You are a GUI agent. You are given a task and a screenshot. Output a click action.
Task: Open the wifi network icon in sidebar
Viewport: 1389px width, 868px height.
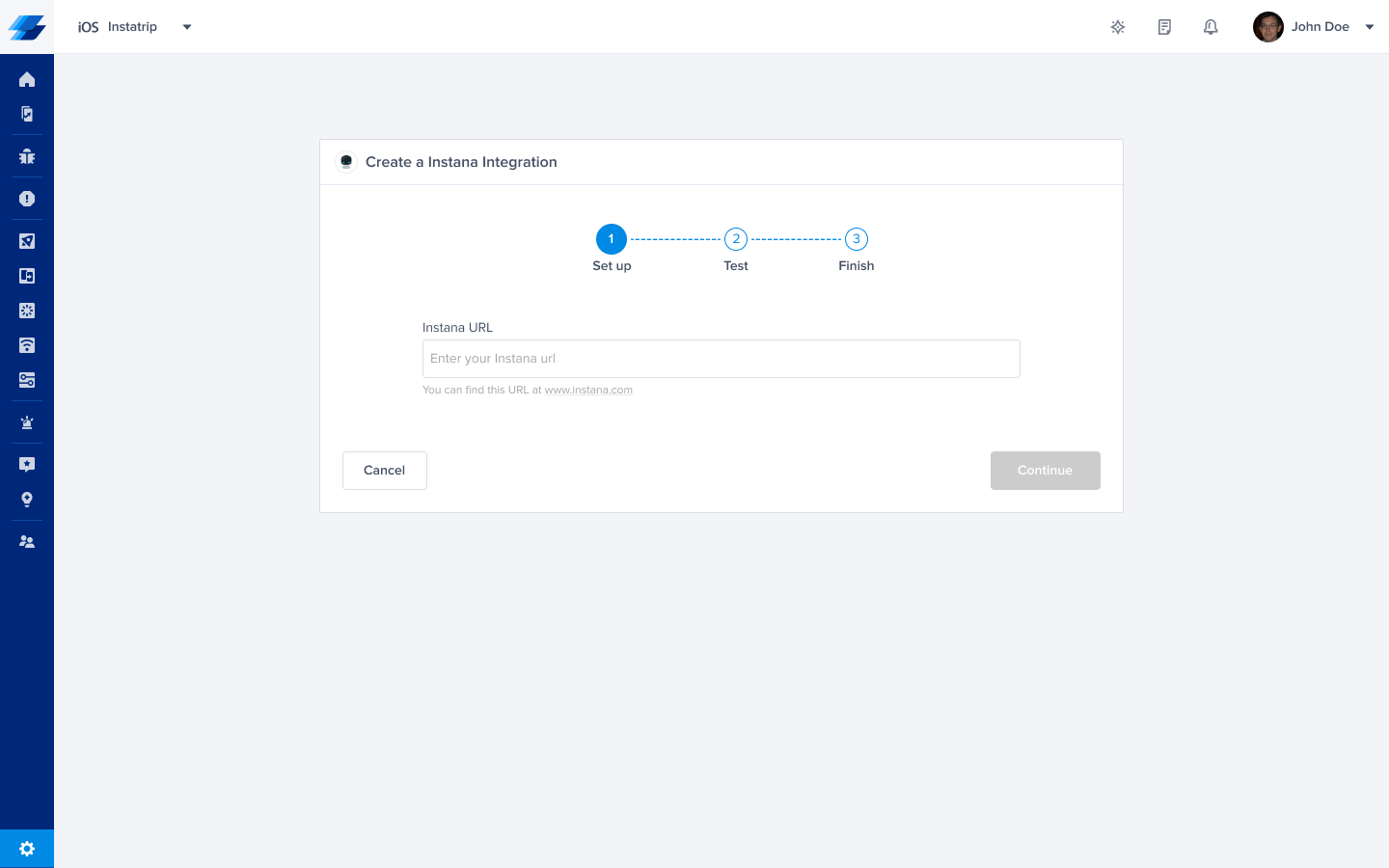(x=27, y=345)
